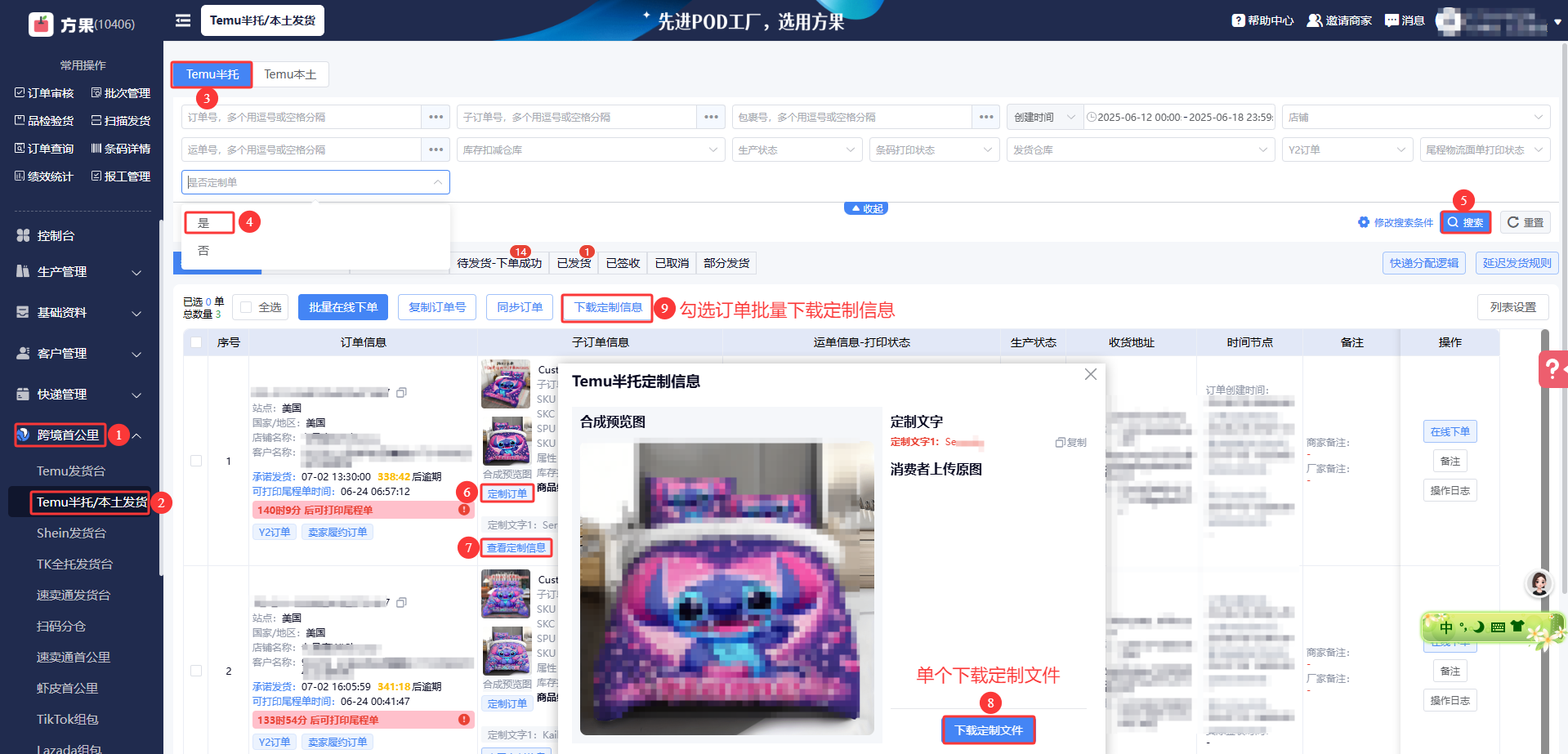Select the 已取消 status tab
This screenshot has height=754, width=1568.
tap(672, 263)
